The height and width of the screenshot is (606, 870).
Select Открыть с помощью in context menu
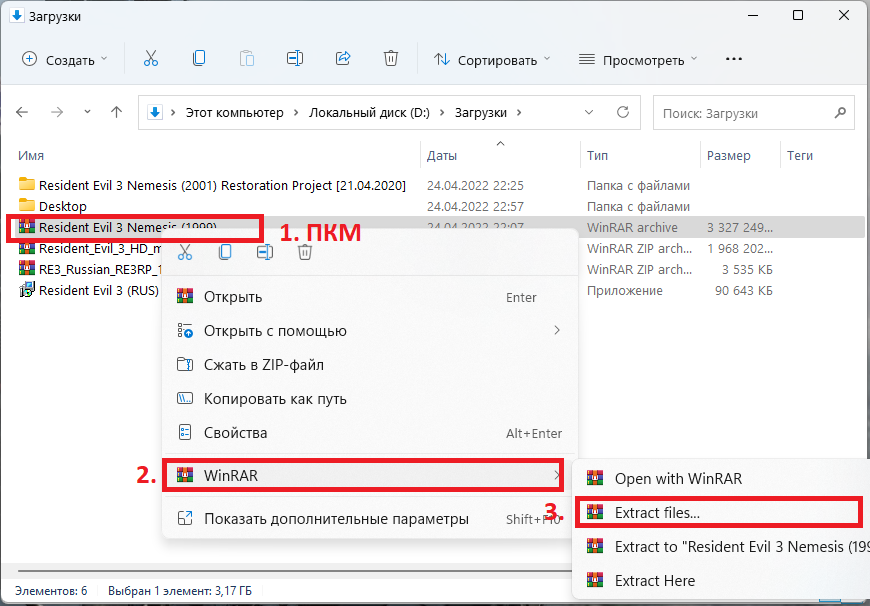pos(370,331)
